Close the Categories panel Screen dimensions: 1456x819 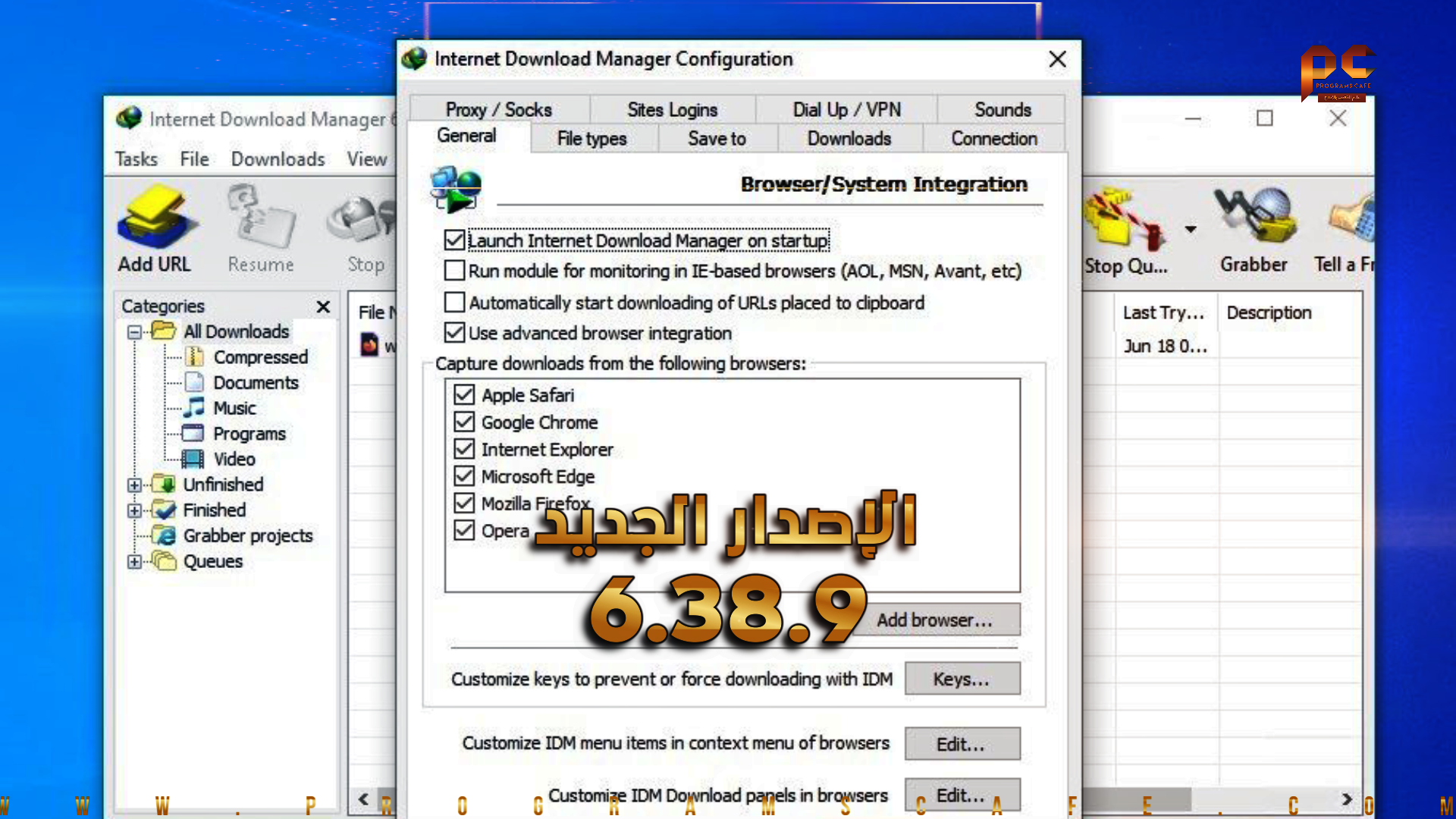coord(323,306)
